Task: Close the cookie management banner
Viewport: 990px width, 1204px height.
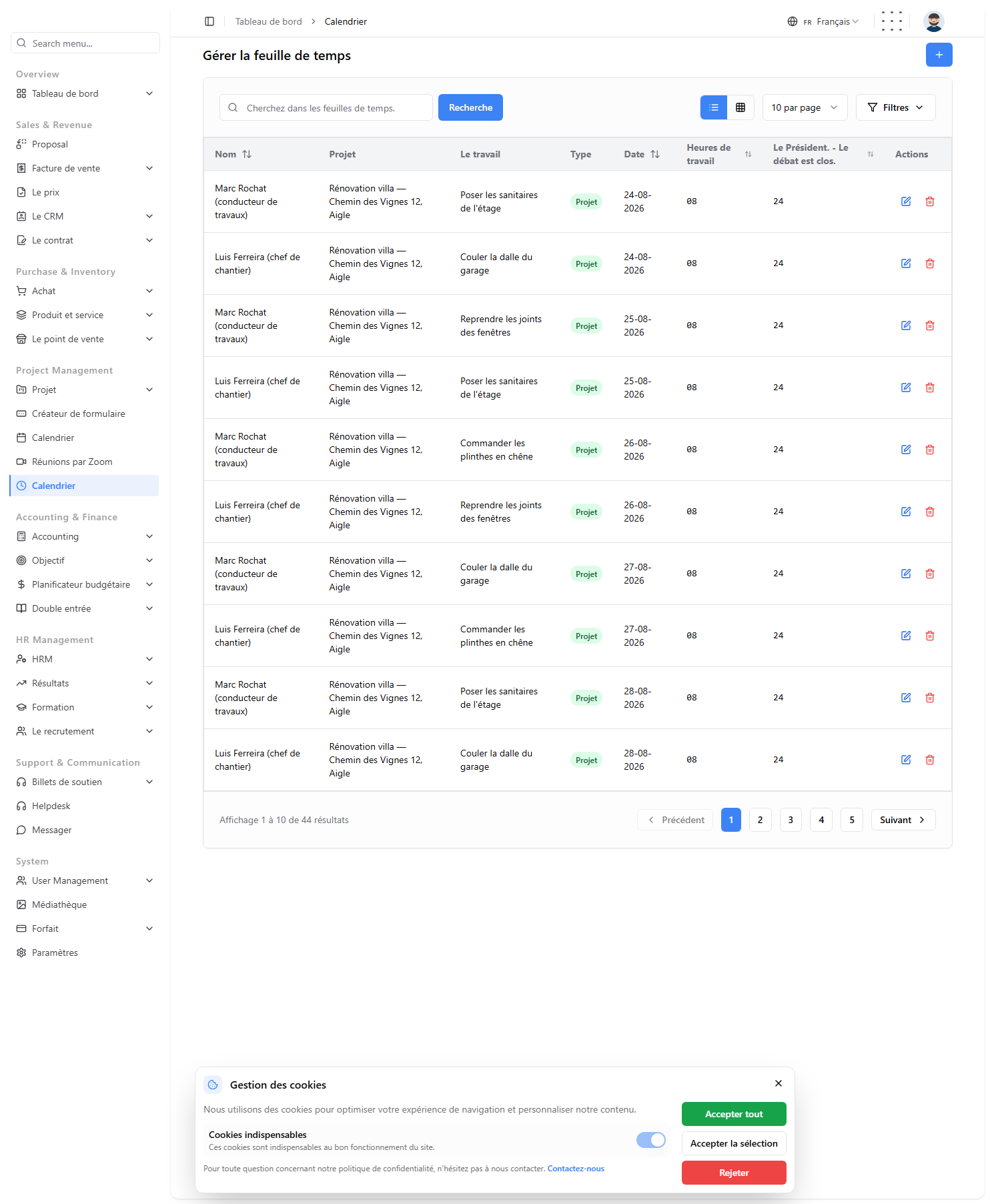Action: [x=778, y=1083]
